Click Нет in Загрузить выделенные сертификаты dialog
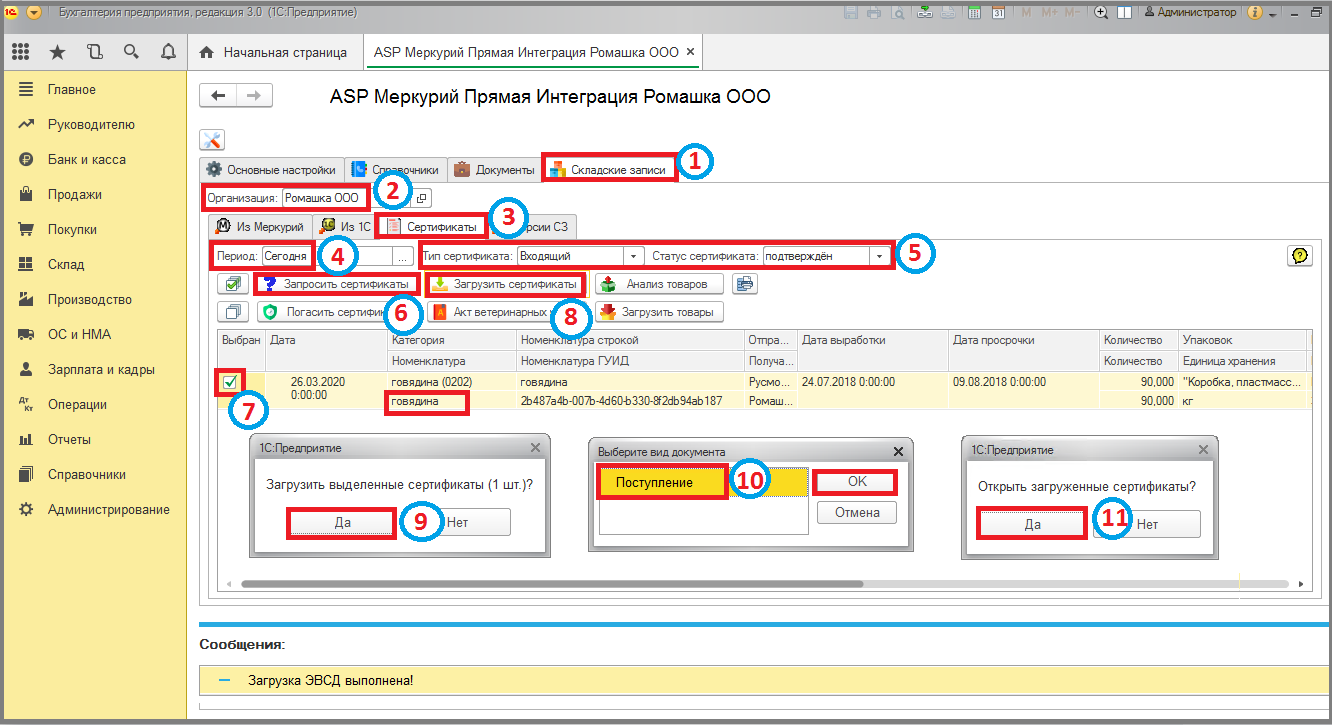This screenshot has width=1332, height=725. point(457,522)
